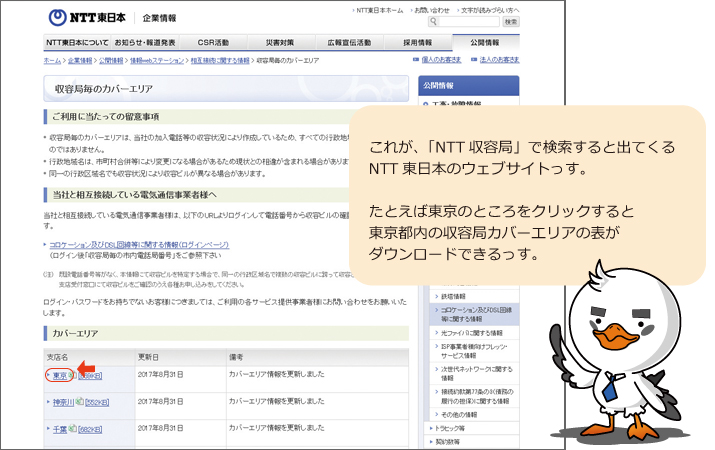Click the 備考 column header
This screenshot has width=715, height=450.
tap(236, 357)
